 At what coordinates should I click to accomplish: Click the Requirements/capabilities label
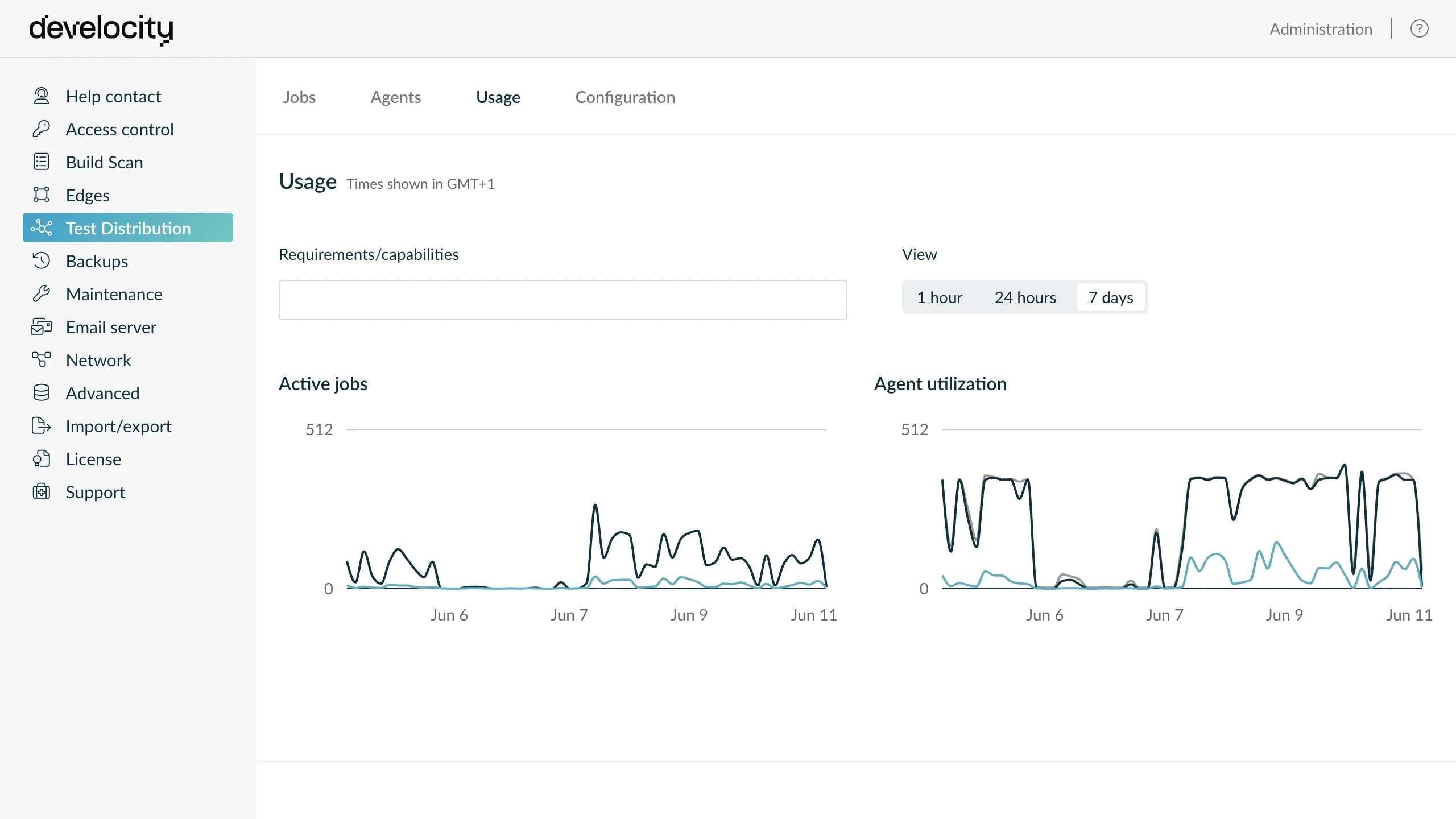[x=369, y=254]
